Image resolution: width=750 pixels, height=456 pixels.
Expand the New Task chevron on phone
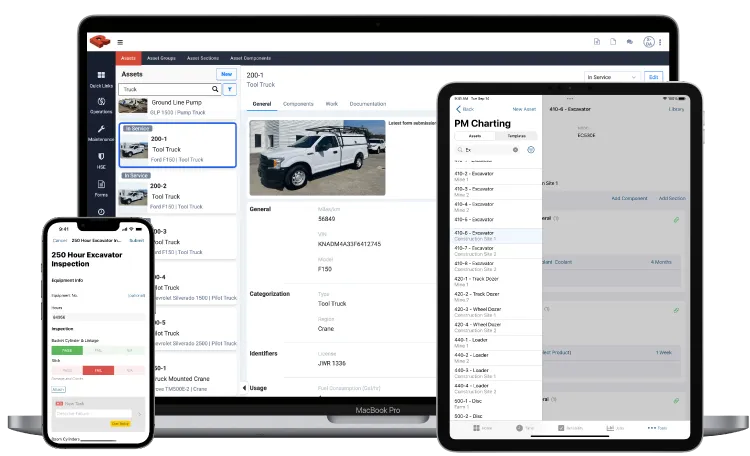point(139,414)
